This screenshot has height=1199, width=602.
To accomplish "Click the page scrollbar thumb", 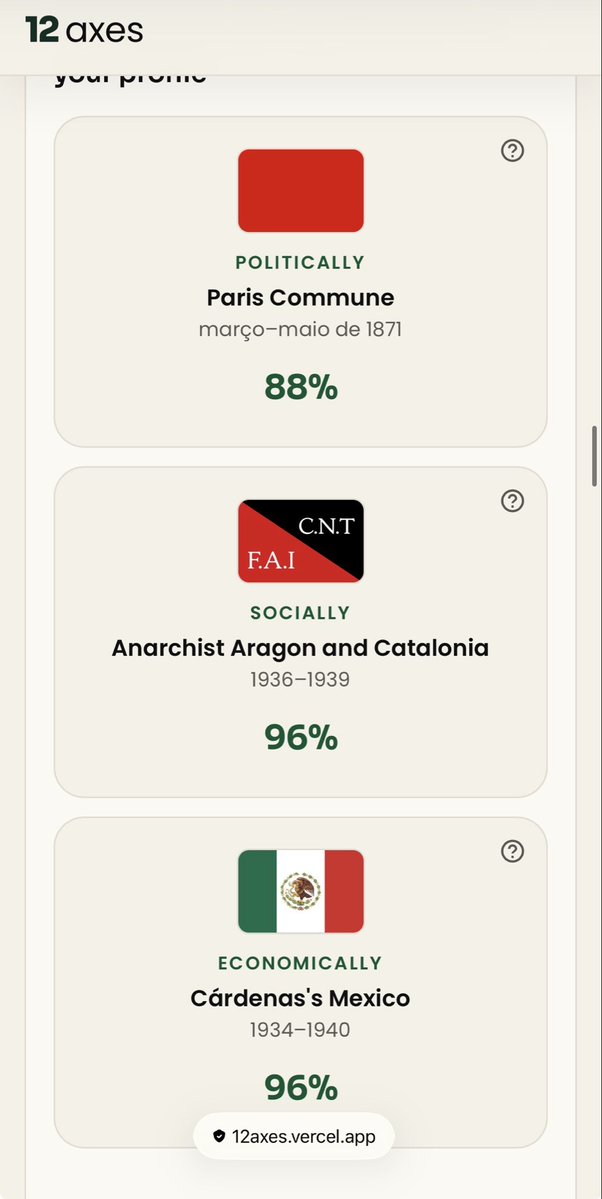I will pyautogui.click(x=595, y=457).
